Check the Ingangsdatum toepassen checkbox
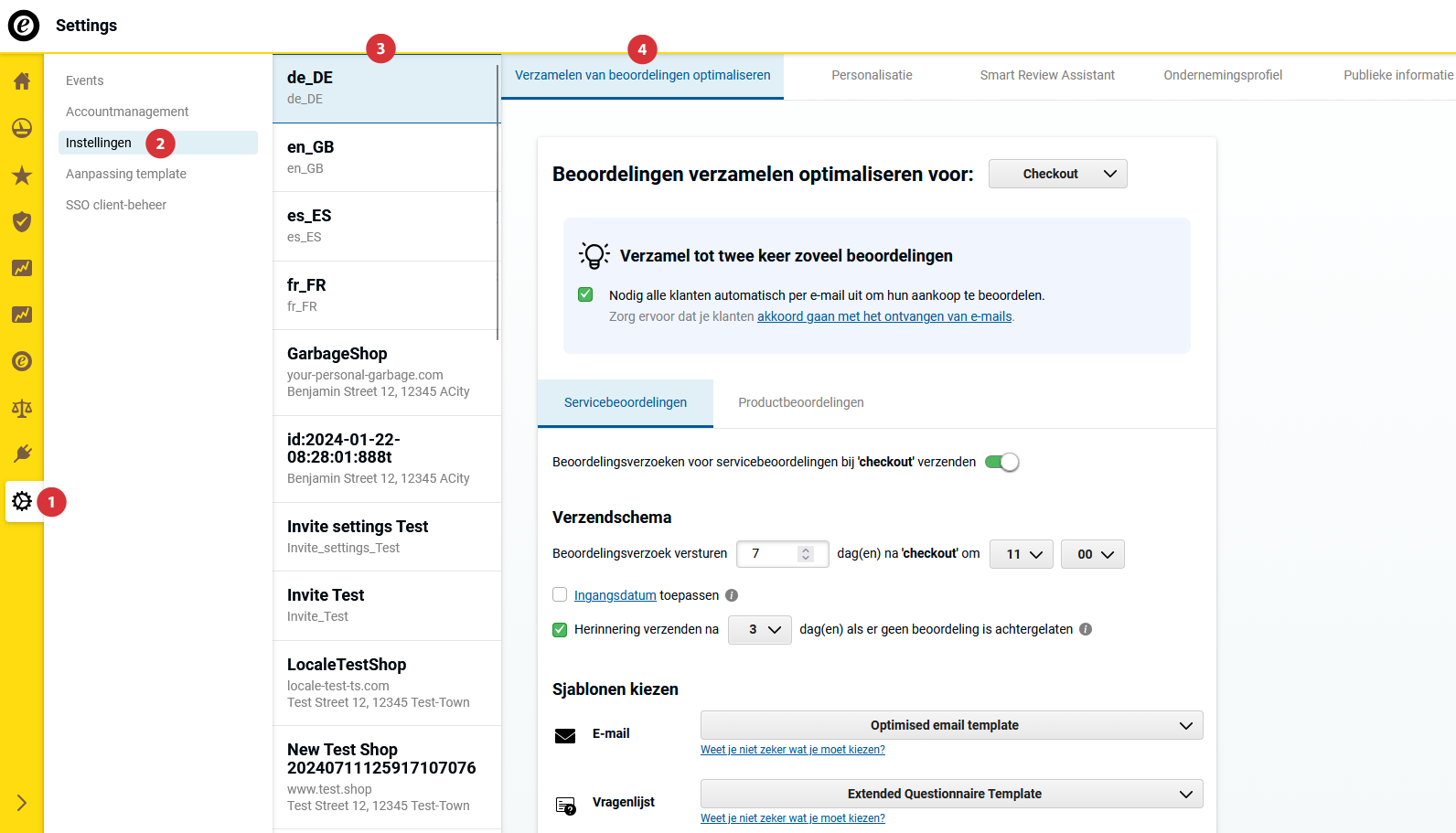 [560, 594]
